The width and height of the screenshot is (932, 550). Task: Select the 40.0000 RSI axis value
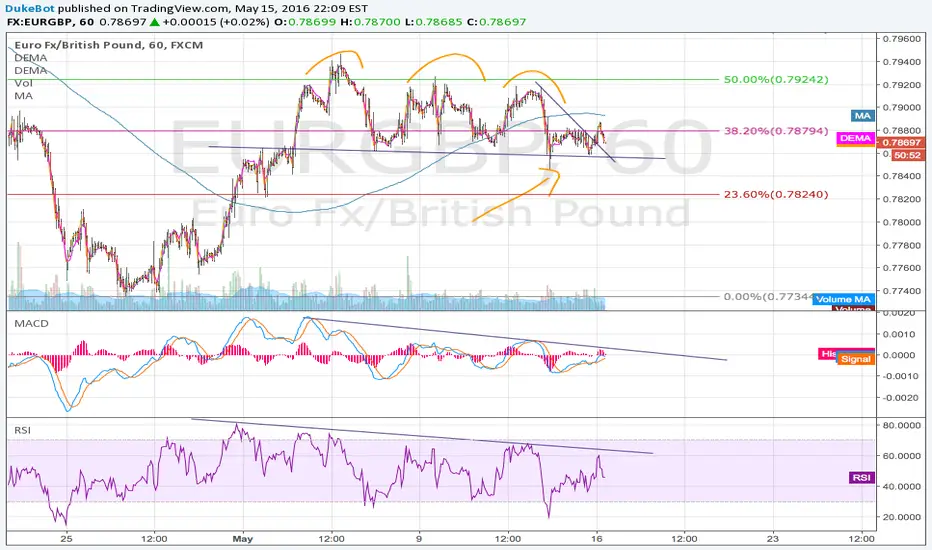902,486
